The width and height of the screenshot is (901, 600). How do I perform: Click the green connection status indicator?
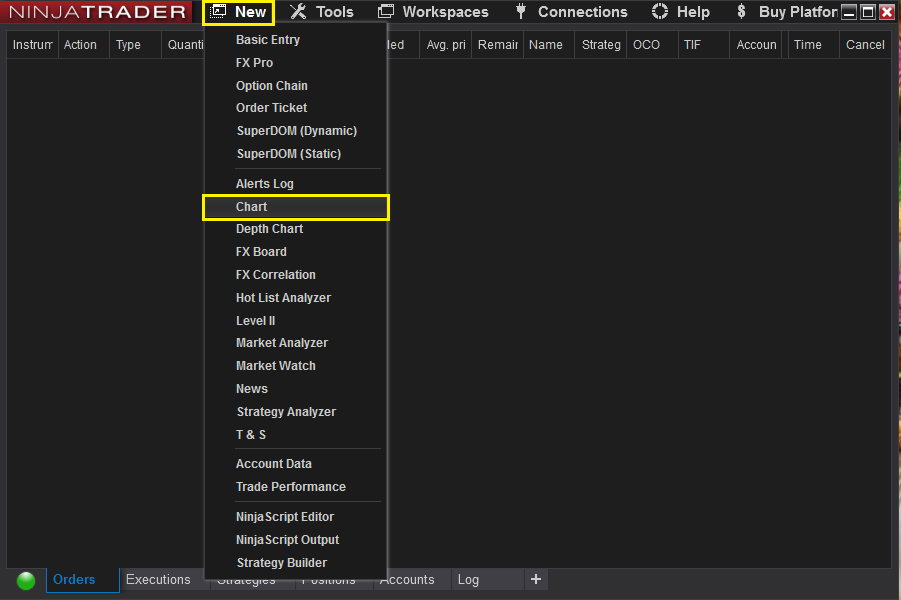[26, 580]
